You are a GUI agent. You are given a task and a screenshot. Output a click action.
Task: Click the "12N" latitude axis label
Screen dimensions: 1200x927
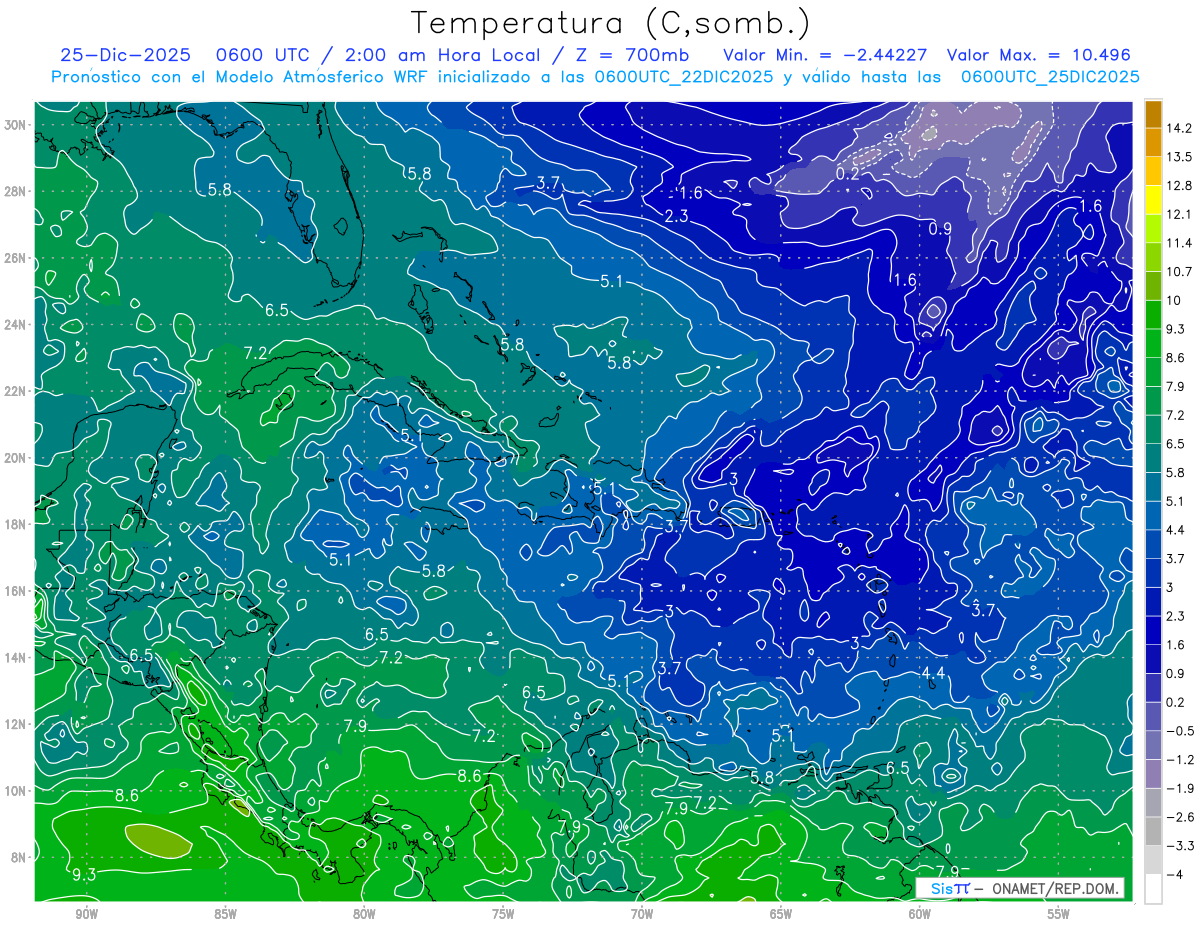point(16,724)
